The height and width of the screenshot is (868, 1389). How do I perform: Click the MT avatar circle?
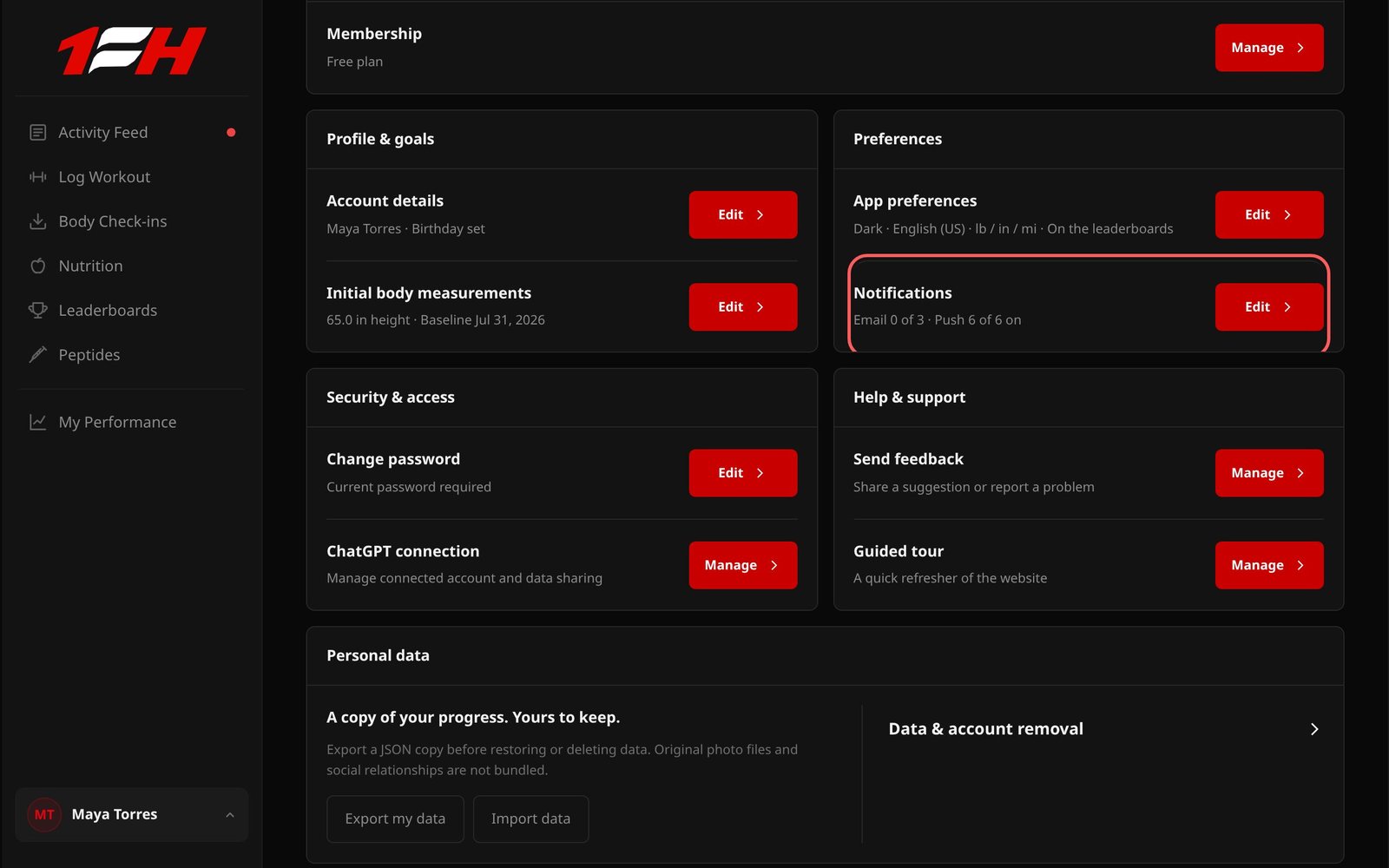44,814
